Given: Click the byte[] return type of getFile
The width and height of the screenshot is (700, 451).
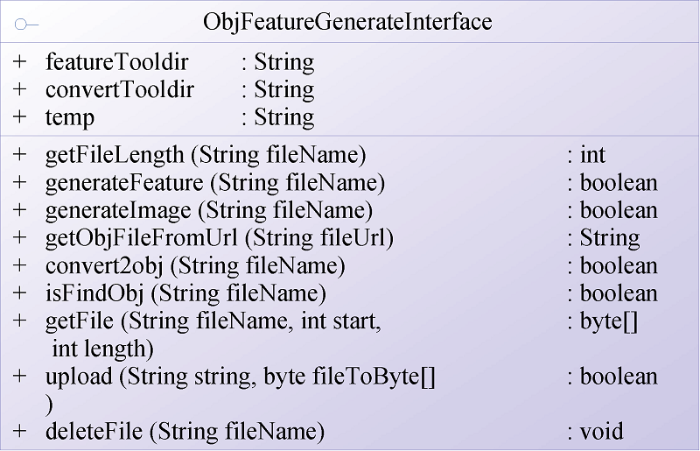Looking at the screenshot, I should point(609,322).
